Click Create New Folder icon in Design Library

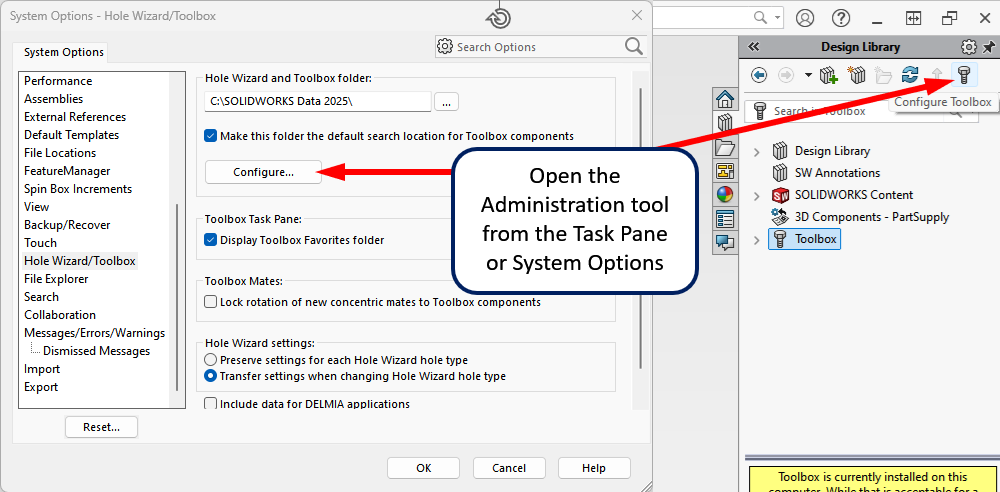[883, 76]
